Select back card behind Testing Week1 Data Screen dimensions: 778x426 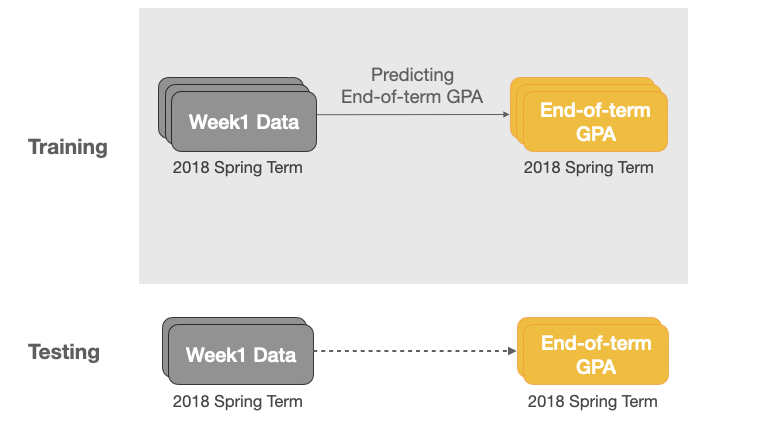coord(232,321)
